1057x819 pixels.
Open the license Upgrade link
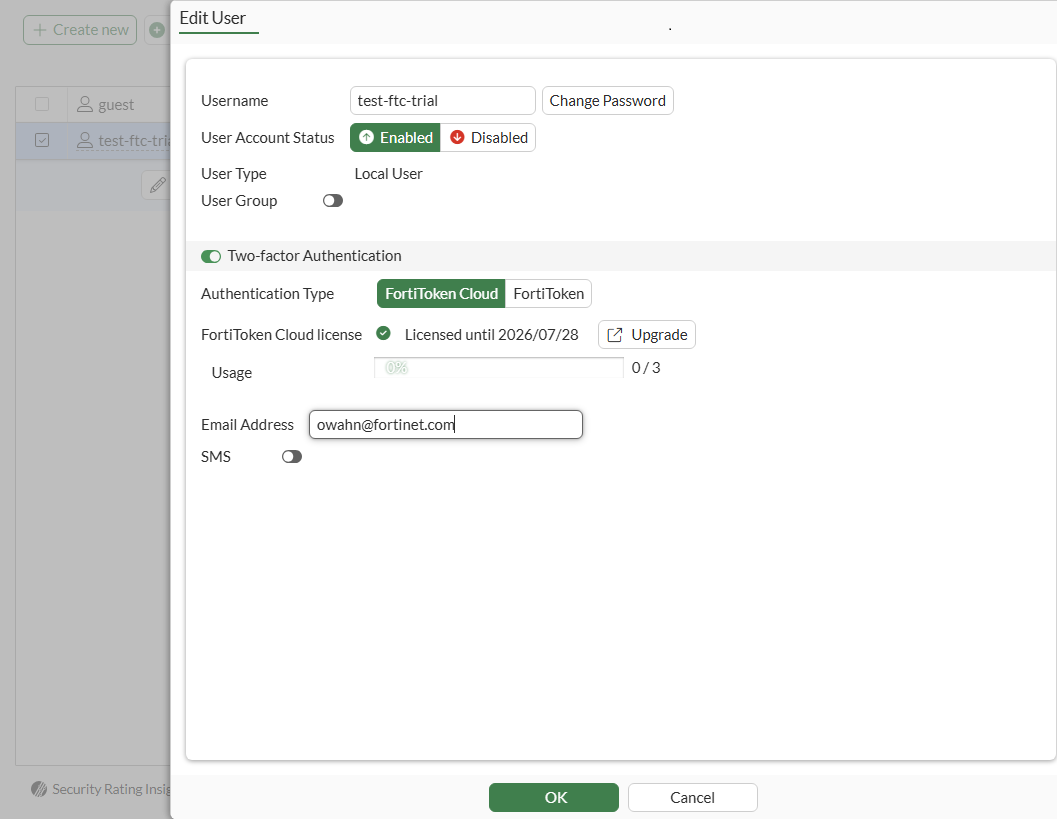coord(647,335)
